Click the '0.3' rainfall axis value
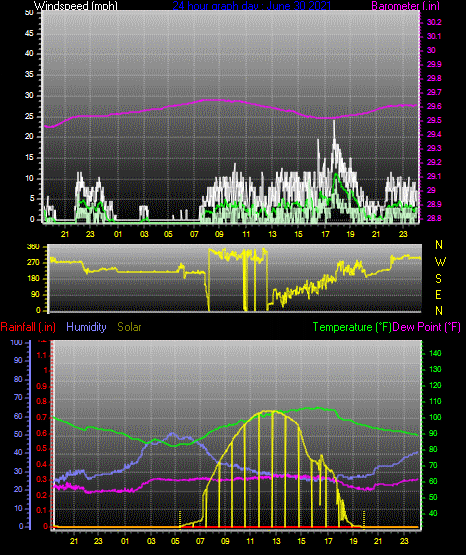466x555 pixels. click(42, 480)
